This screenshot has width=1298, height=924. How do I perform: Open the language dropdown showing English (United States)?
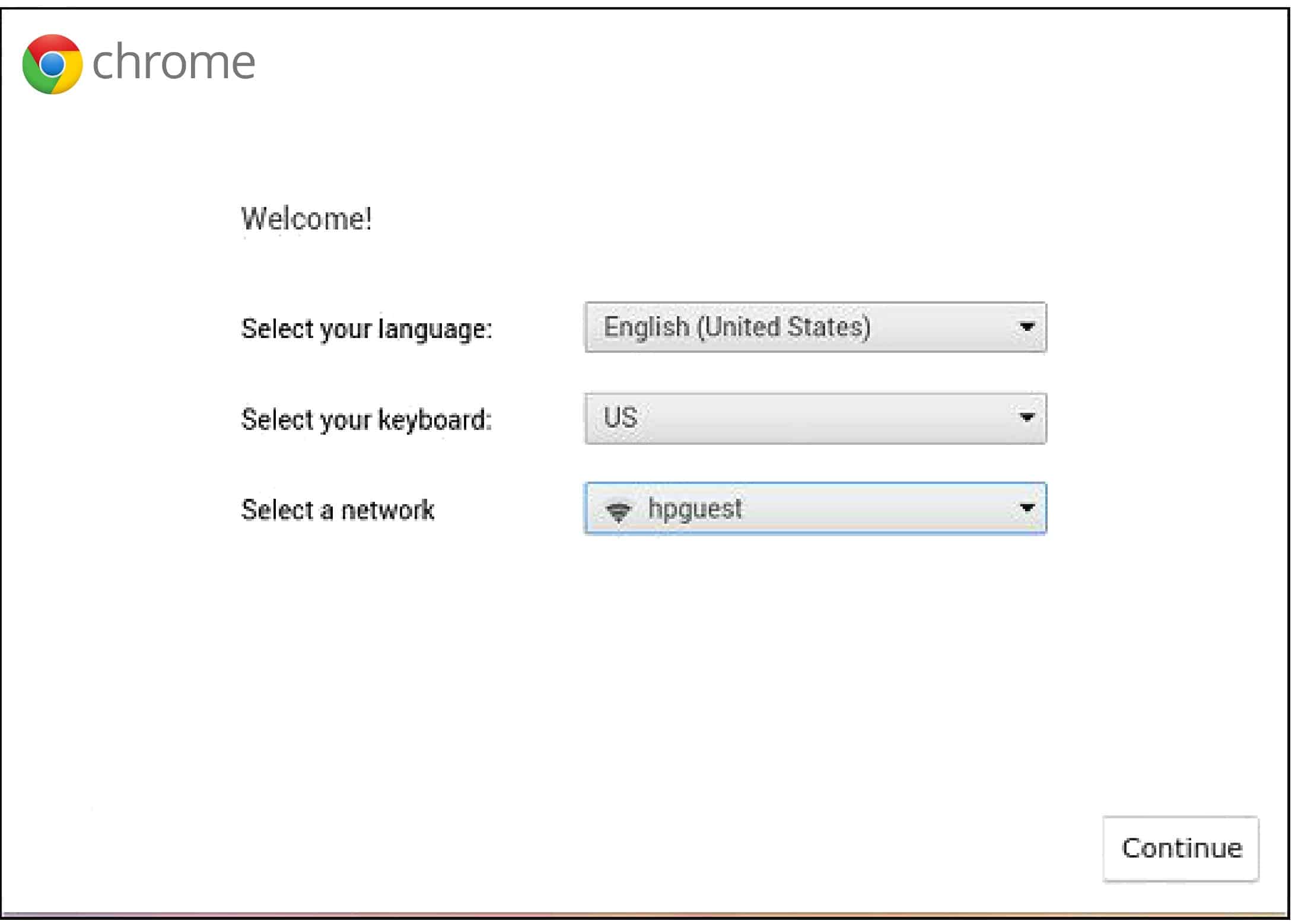(815, 327)
